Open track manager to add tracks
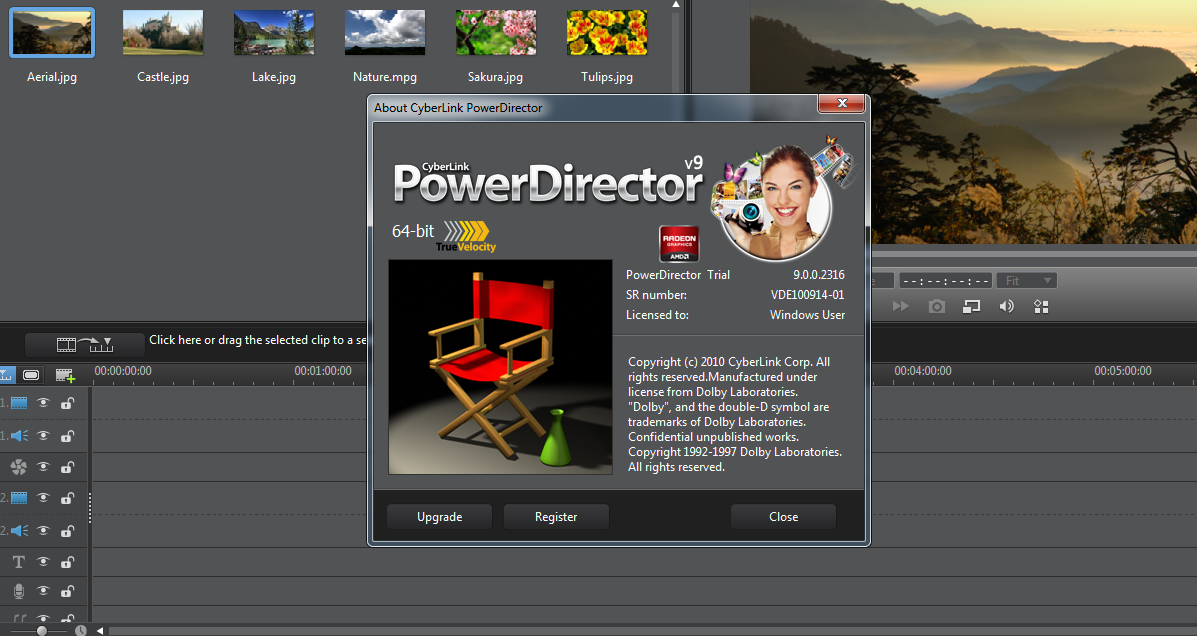 (x=65, y=375)
